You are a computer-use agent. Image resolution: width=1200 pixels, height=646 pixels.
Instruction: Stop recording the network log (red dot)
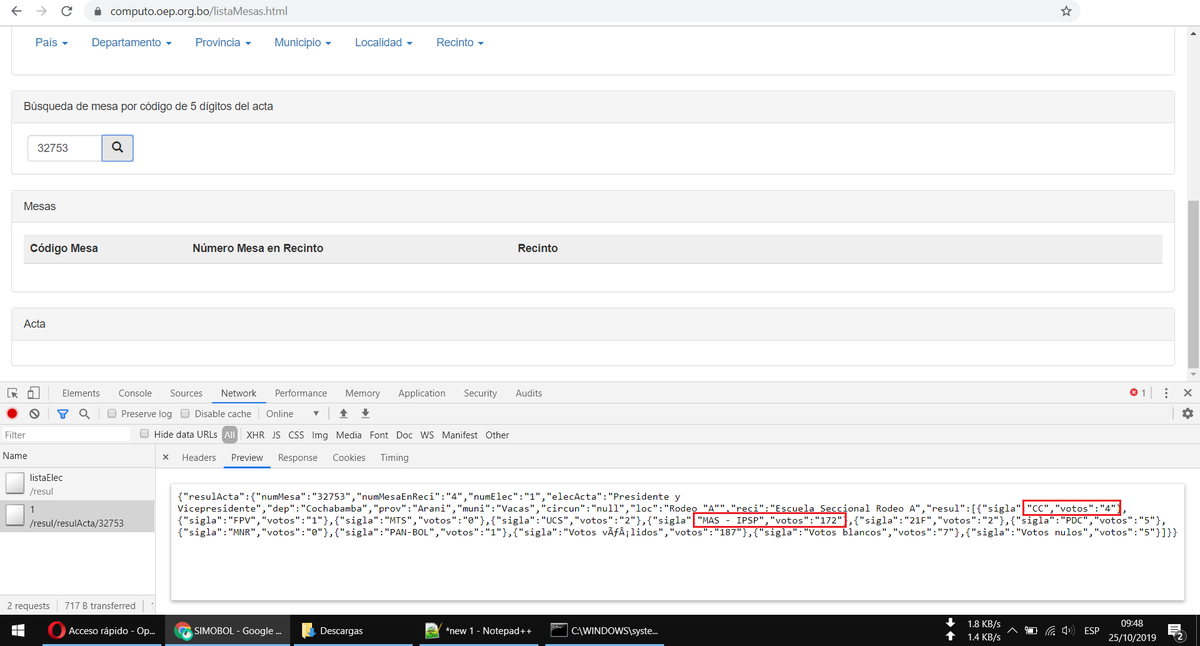(x=13, y=414)
